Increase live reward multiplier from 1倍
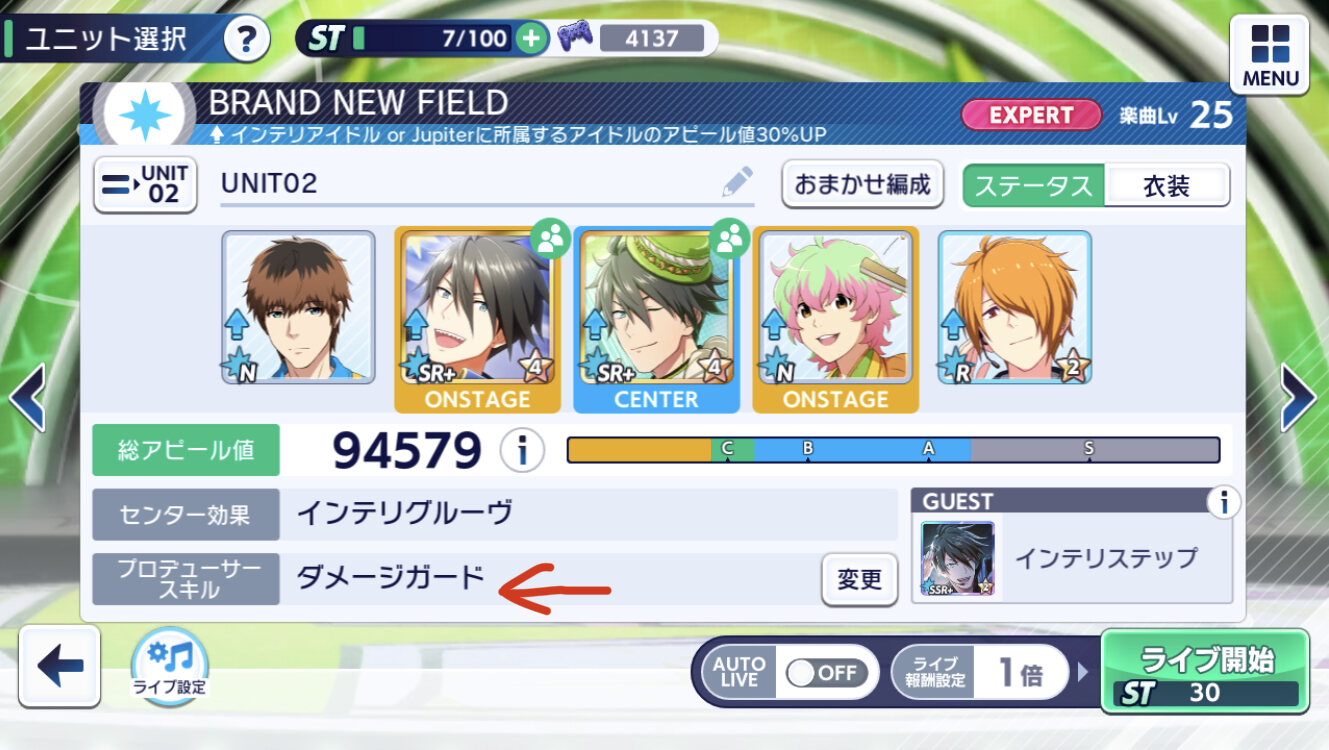 [x=1082, y=671]
